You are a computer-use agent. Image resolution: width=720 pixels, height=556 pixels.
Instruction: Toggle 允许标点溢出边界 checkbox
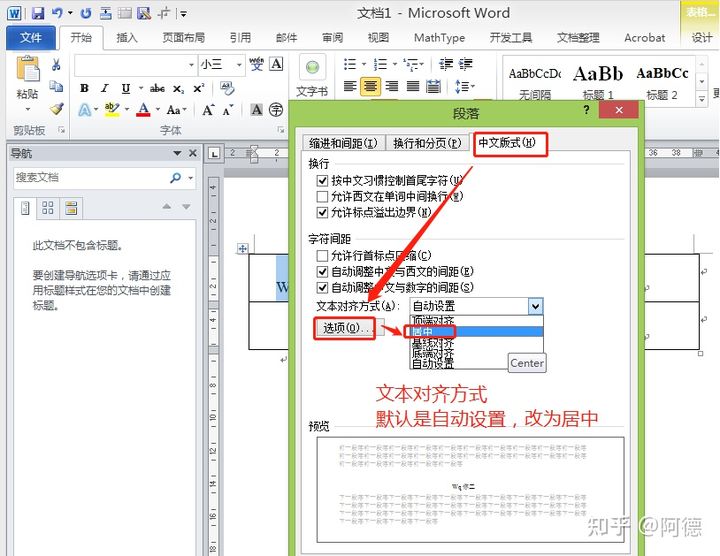pos(322,212)
